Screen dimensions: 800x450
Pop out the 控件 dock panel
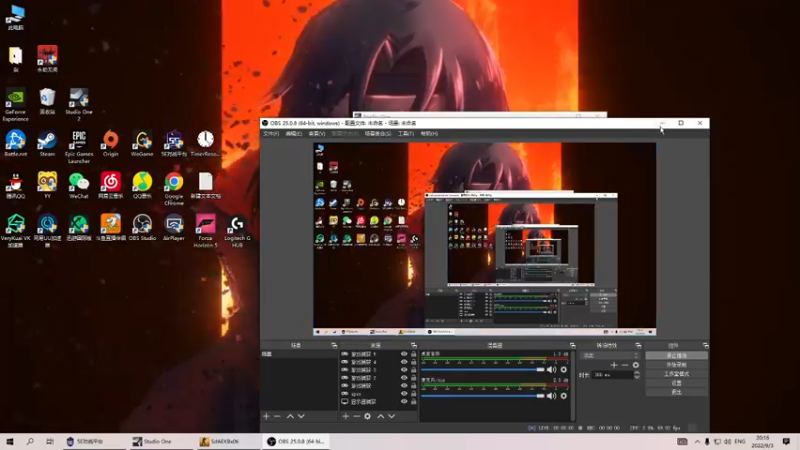coord(706,345)
